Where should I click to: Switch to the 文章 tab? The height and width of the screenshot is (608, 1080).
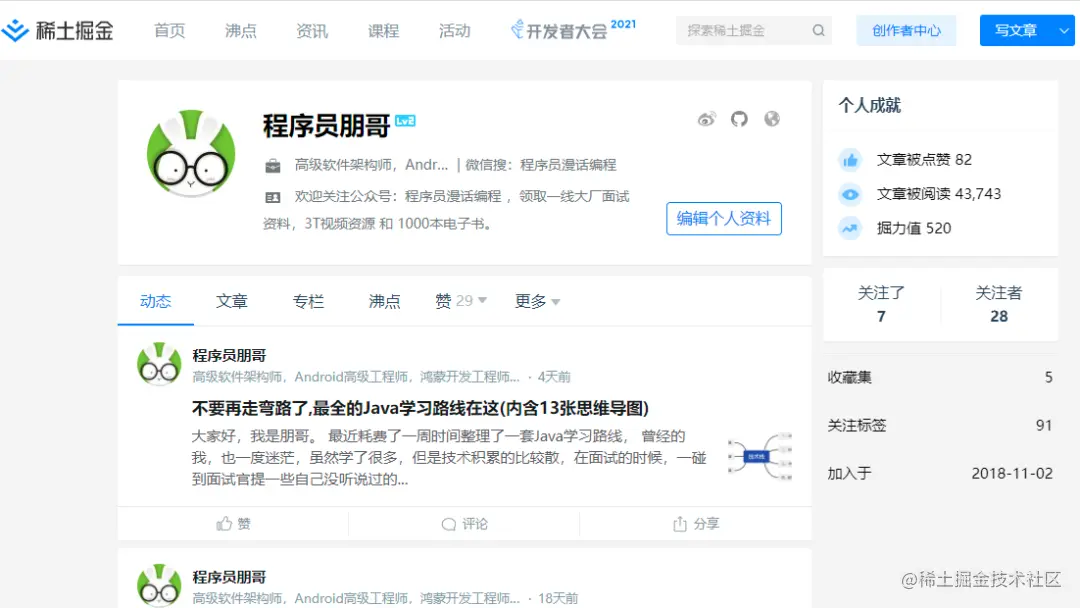(232, 301)
